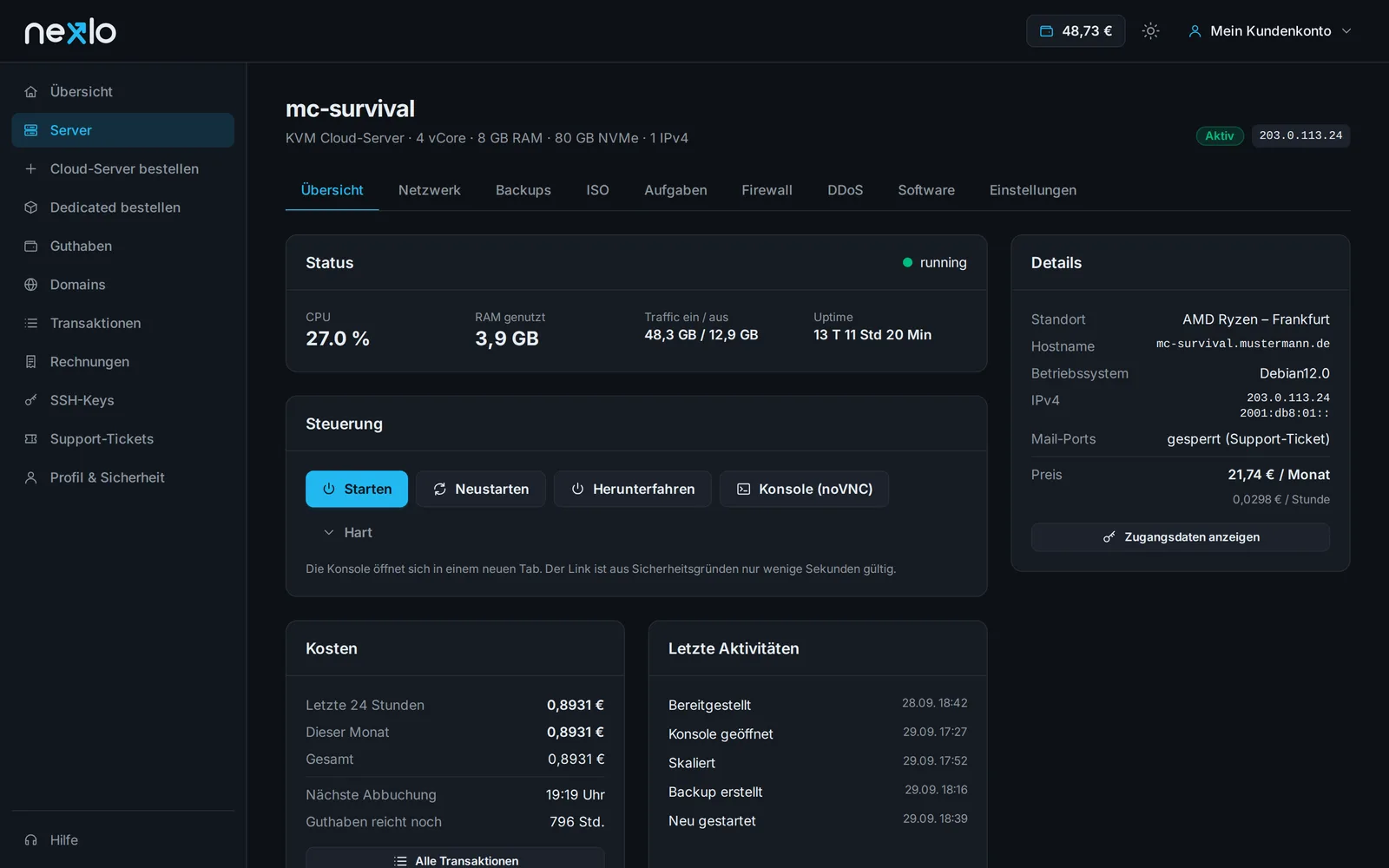Screen dimensions: 1389x868
Task: Click the green Aktiv status badge
Action: (1220, 136)
